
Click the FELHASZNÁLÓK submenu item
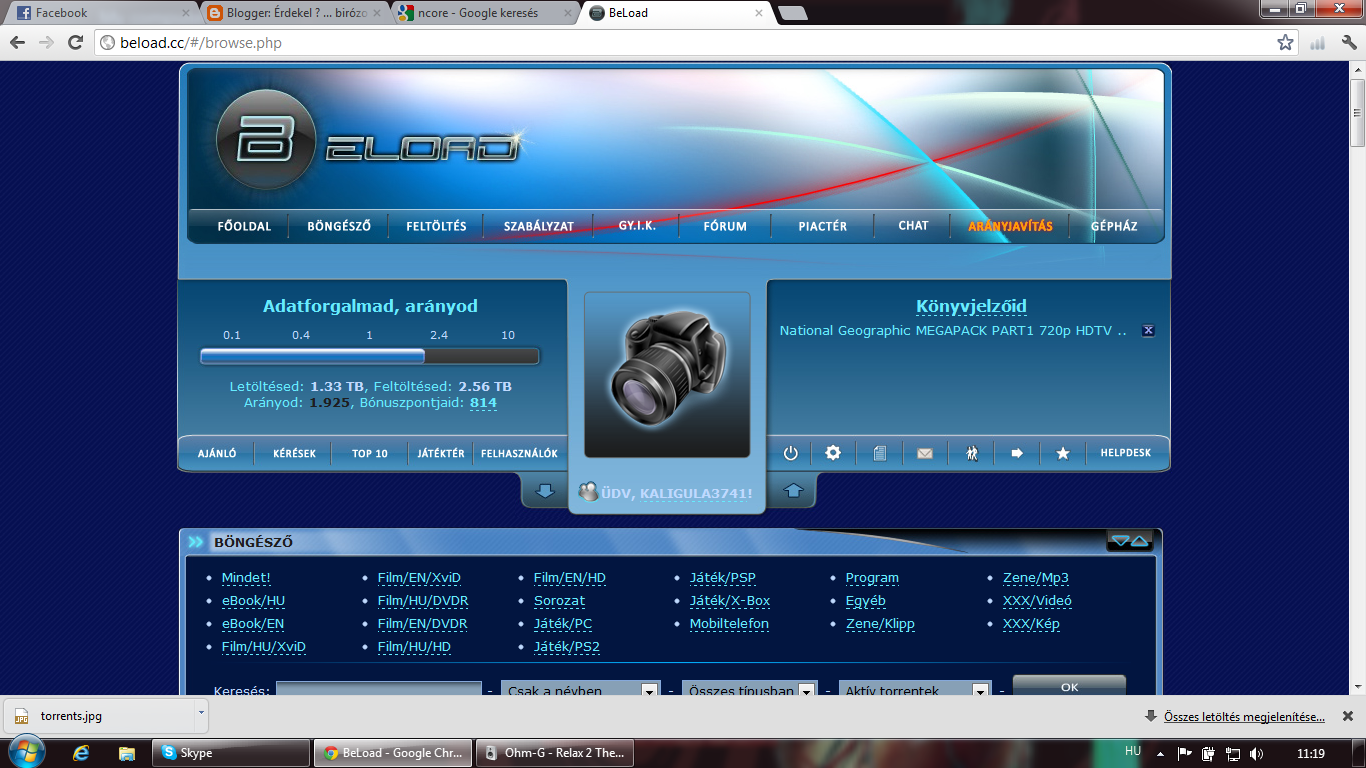pos(519,453)
